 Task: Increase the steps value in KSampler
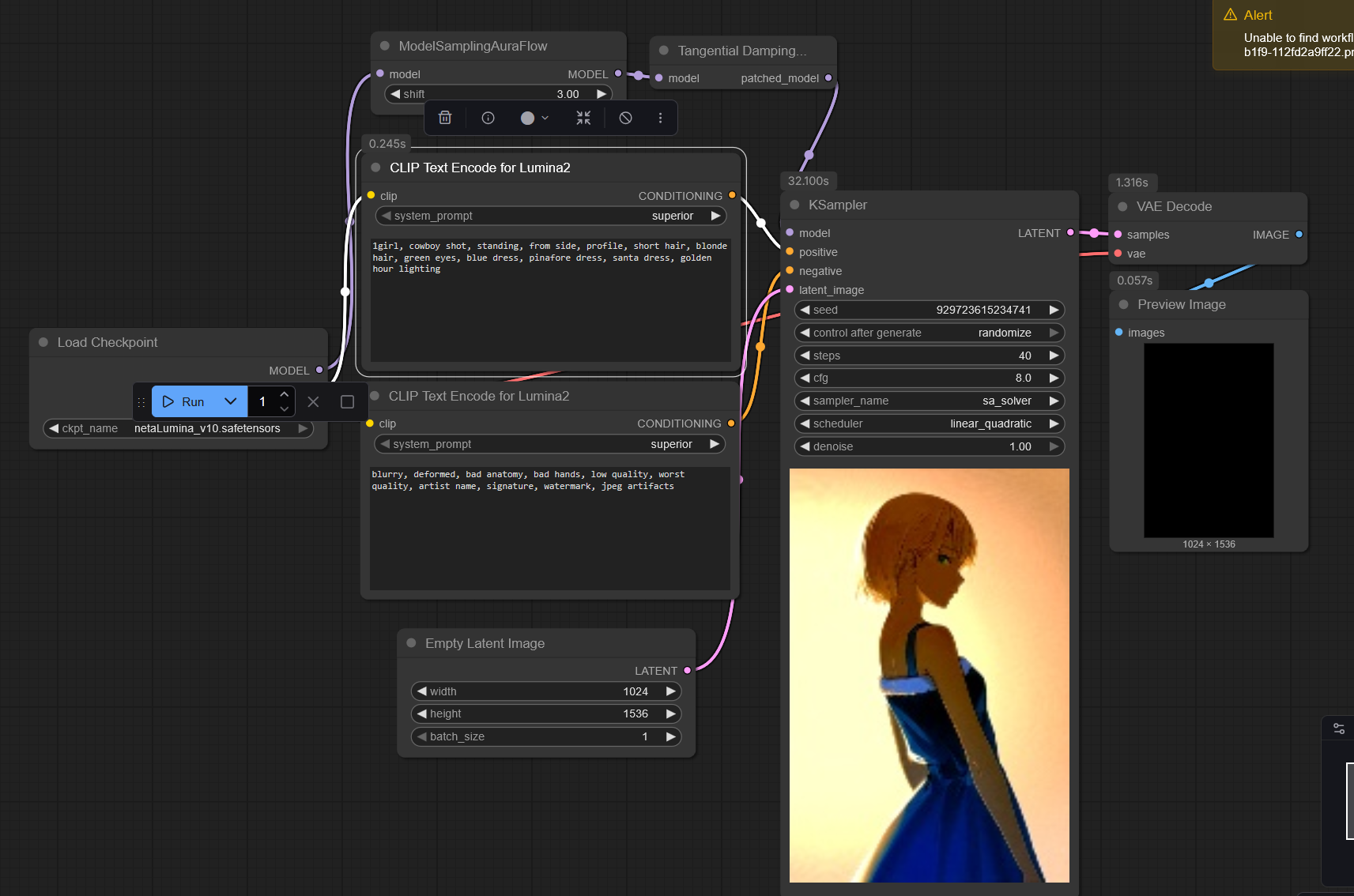[1054, 356]
